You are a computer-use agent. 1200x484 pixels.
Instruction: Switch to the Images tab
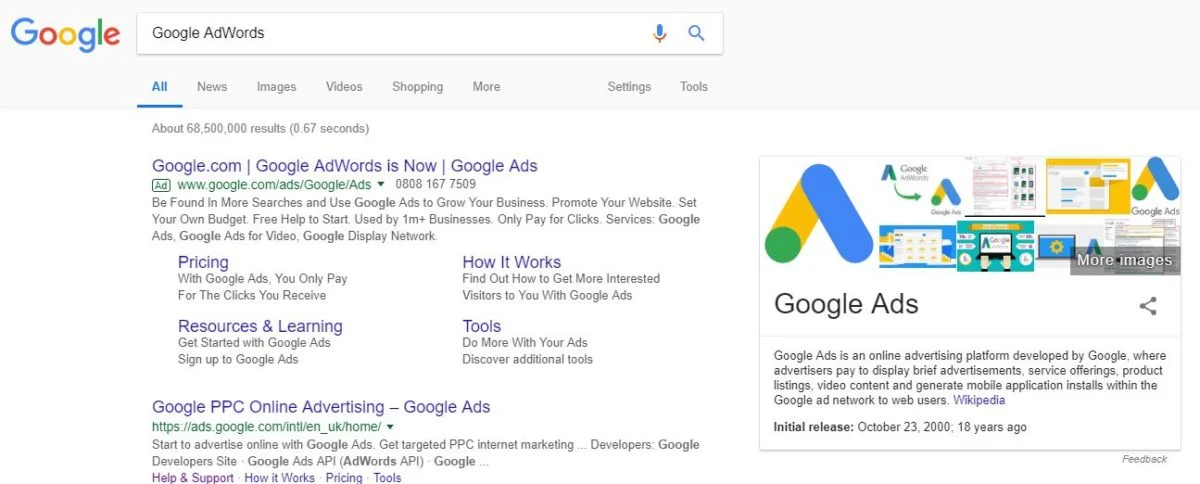click(x=276, y=87)
